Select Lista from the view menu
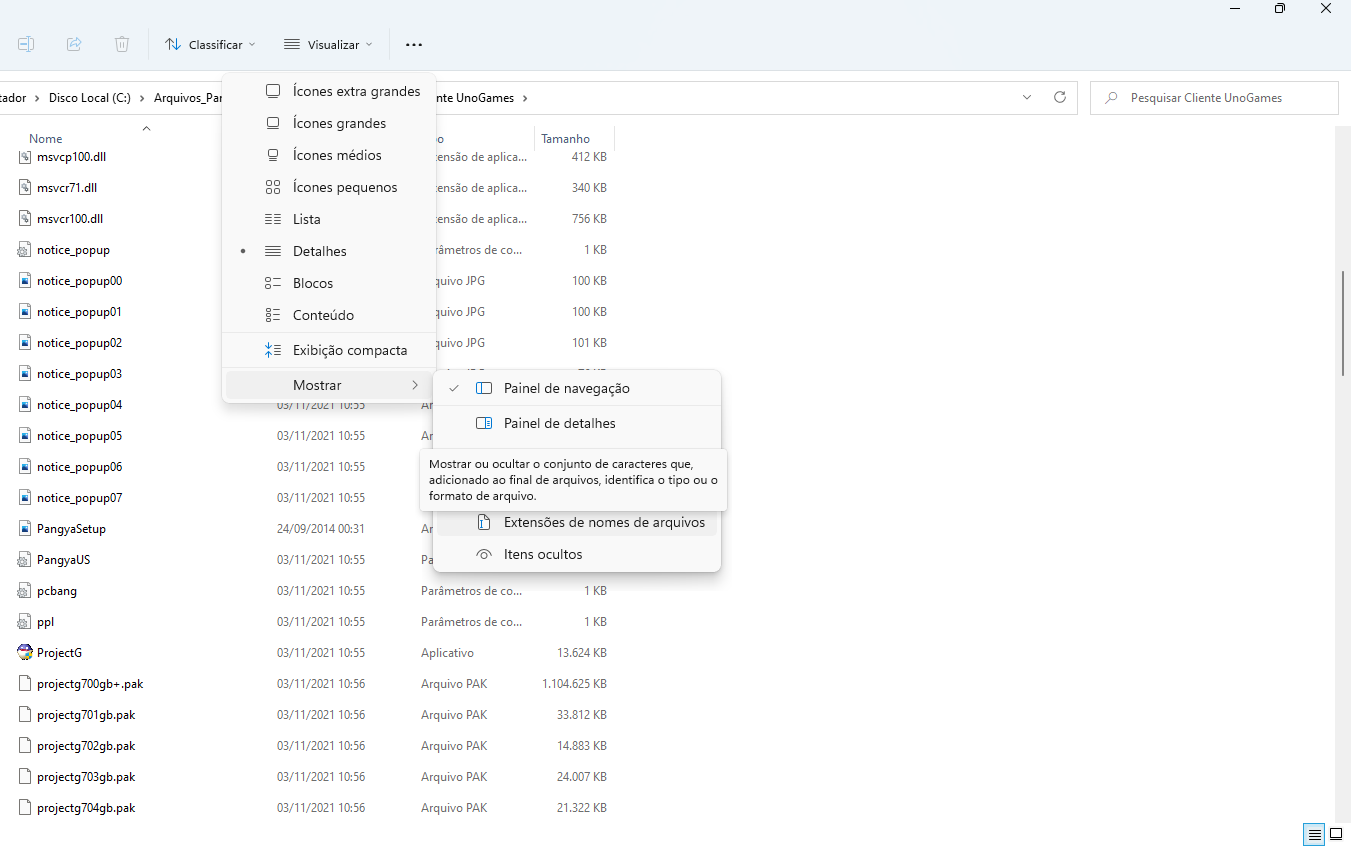 [307, 218]
